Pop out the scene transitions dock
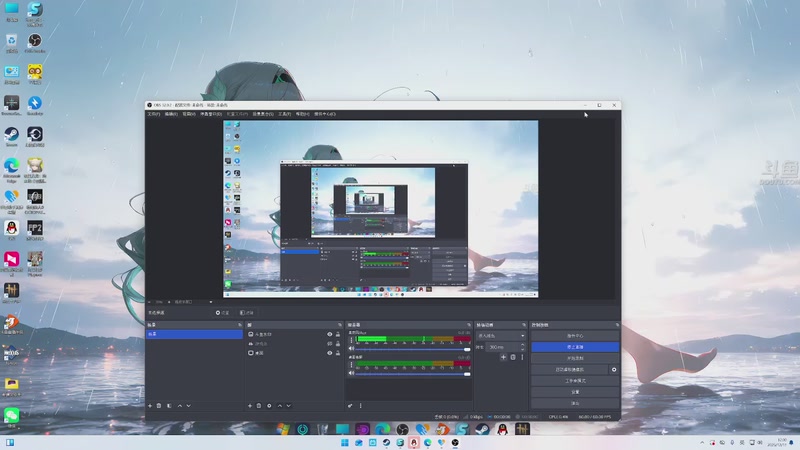This screenshot has height=450, width=800. coord(523,325)
